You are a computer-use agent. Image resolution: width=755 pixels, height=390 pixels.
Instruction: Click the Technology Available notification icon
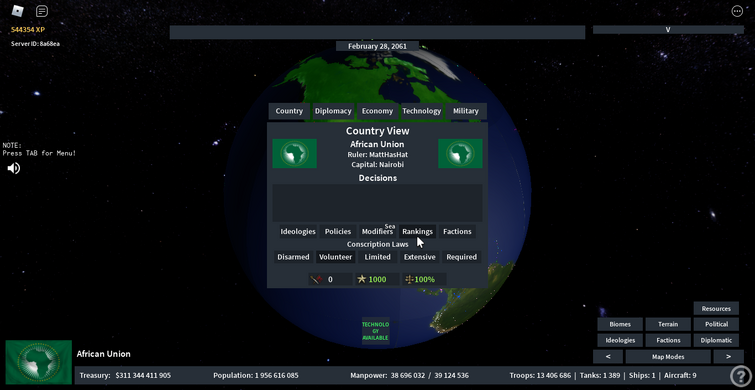(376, 331)
